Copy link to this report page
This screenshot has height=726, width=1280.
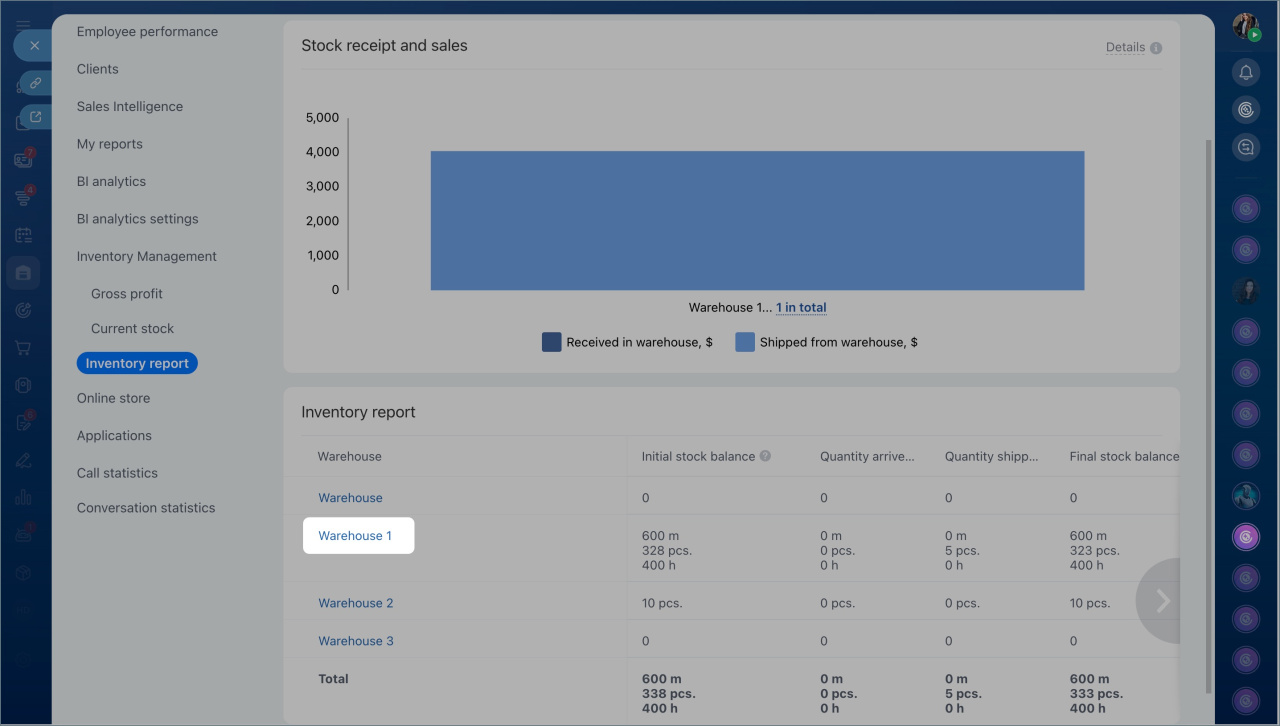(x=35, y=83)
